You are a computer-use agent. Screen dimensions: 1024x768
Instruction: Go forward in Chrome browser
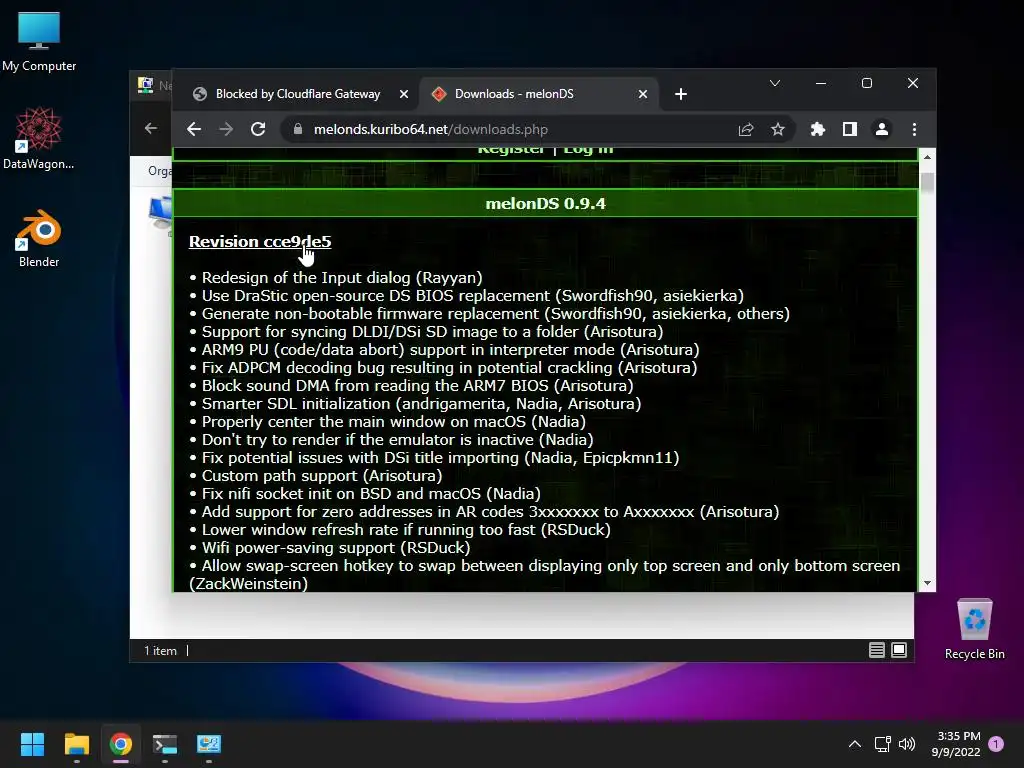pos(226,129)
